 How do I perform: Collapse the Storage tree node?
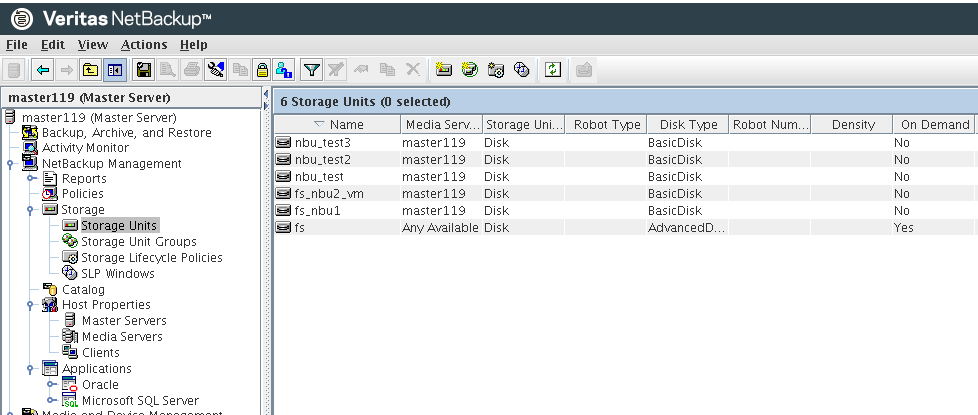click(x=32, y=210)
